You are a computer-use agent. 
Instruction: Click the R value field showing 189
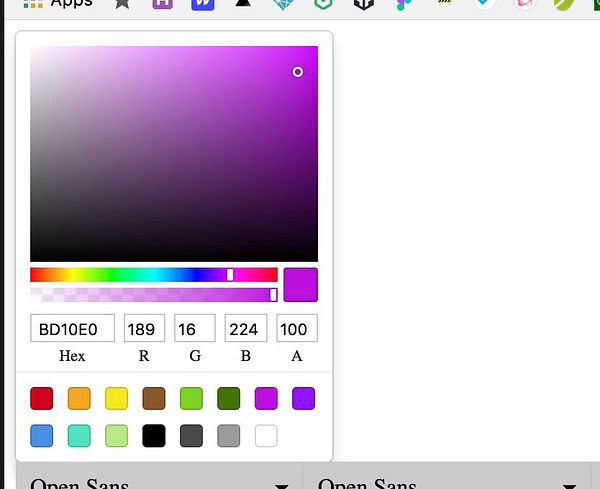144,328
